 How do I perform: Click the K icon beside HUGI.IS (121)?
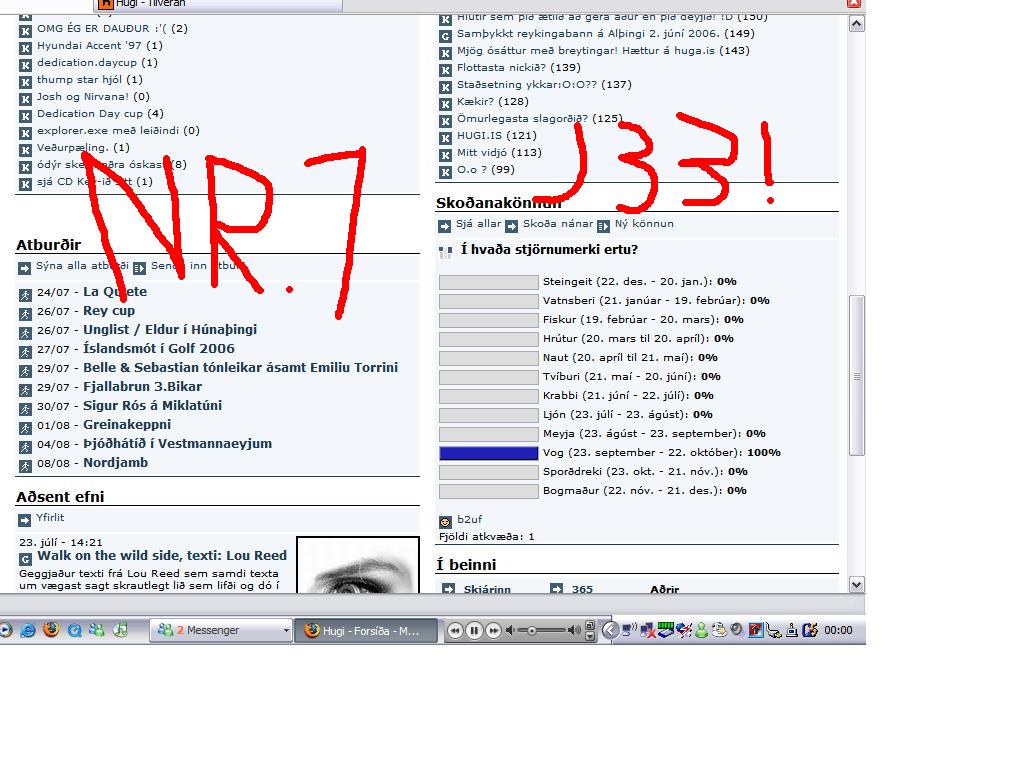(x=445, y=138)
